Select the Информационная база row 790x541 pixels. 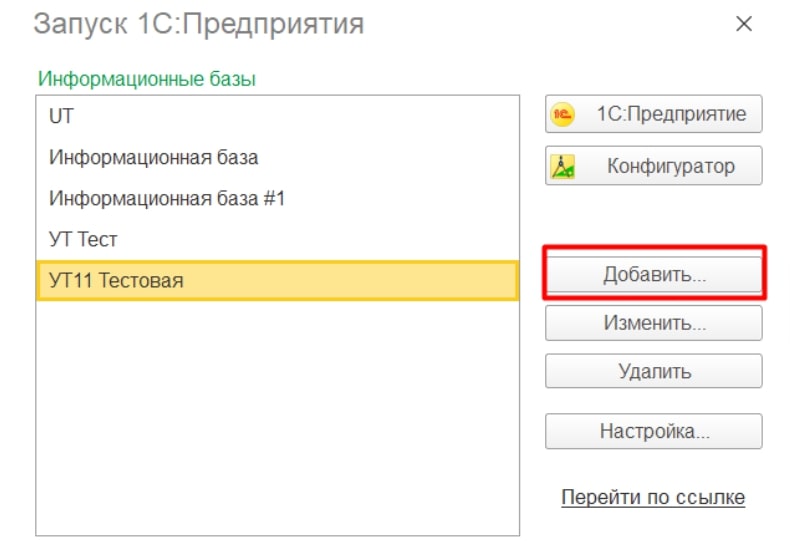point(278,158)
